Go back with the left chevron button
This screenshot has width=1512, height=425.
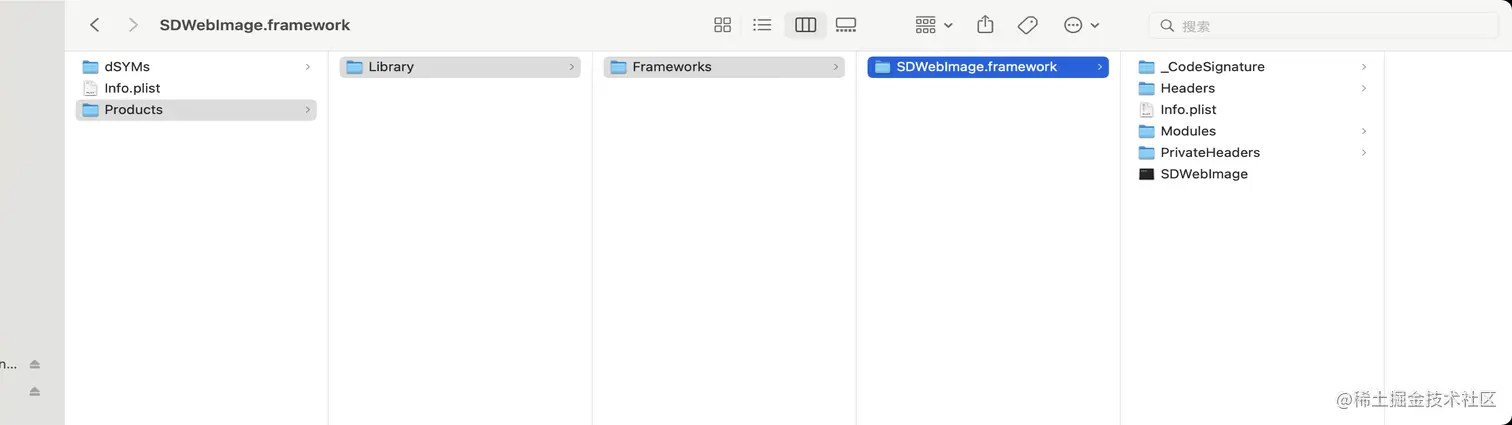[x=95, y=25]
